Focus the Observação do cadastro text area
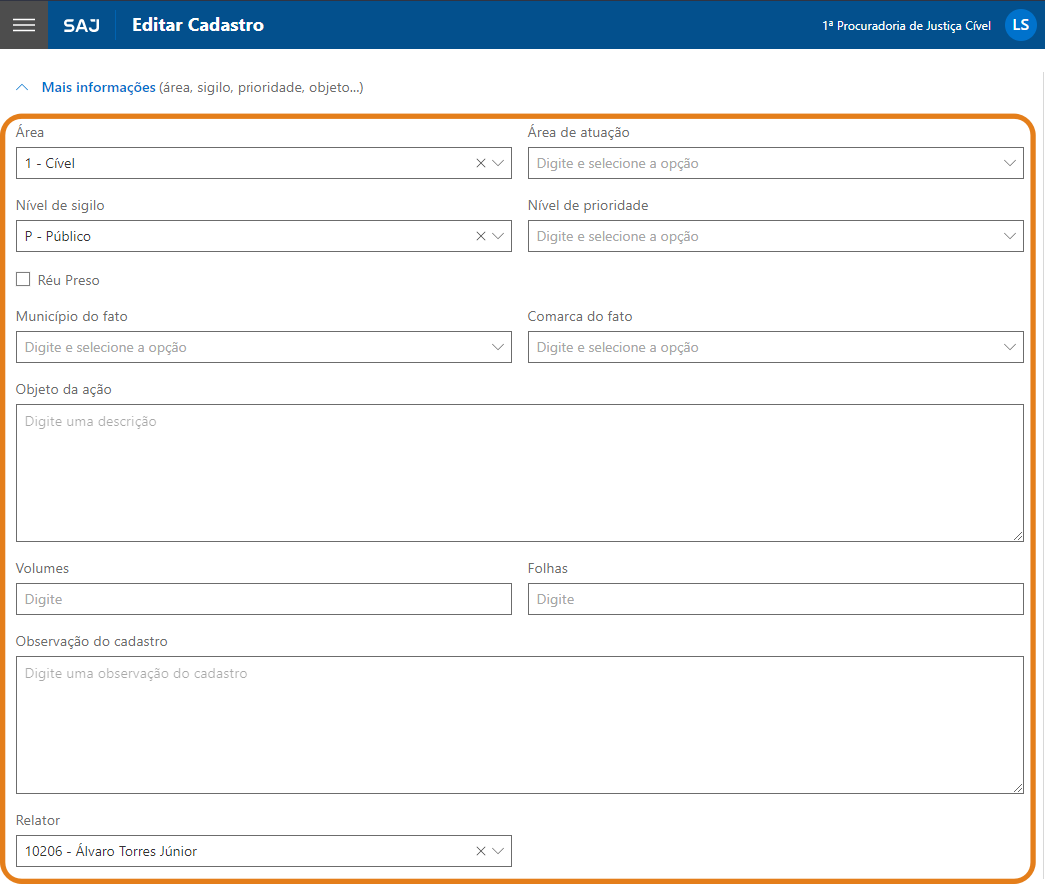Viewport: 1046px width, 884px height. coord(519,724)
